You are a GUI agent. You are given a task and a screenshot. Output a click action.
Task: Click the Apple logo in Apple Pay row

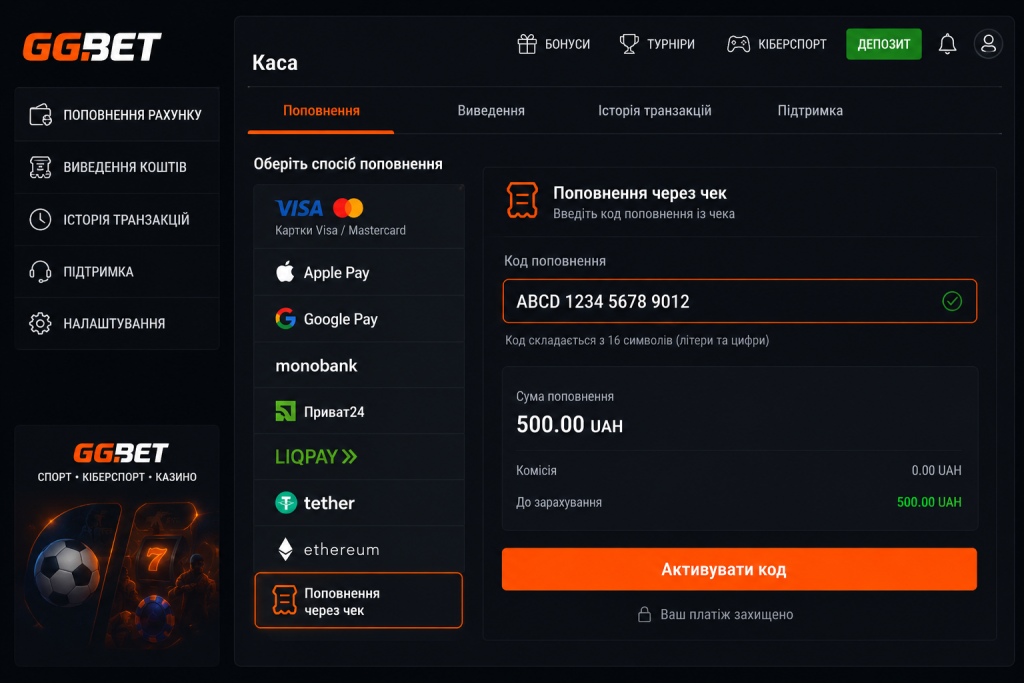coord(285,271)
